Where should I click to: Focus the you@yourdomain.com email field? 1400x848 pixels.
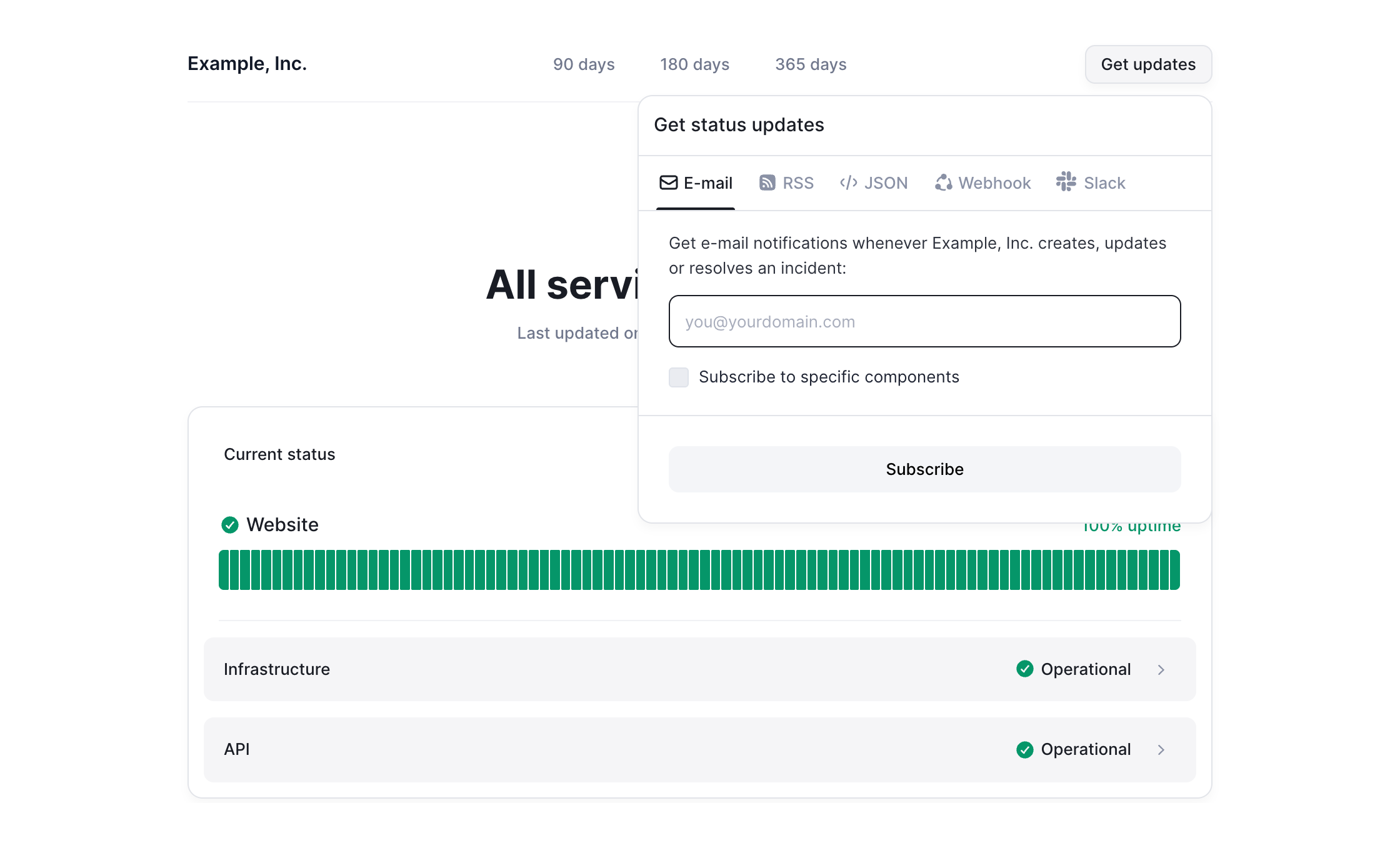tap(925, 321)
